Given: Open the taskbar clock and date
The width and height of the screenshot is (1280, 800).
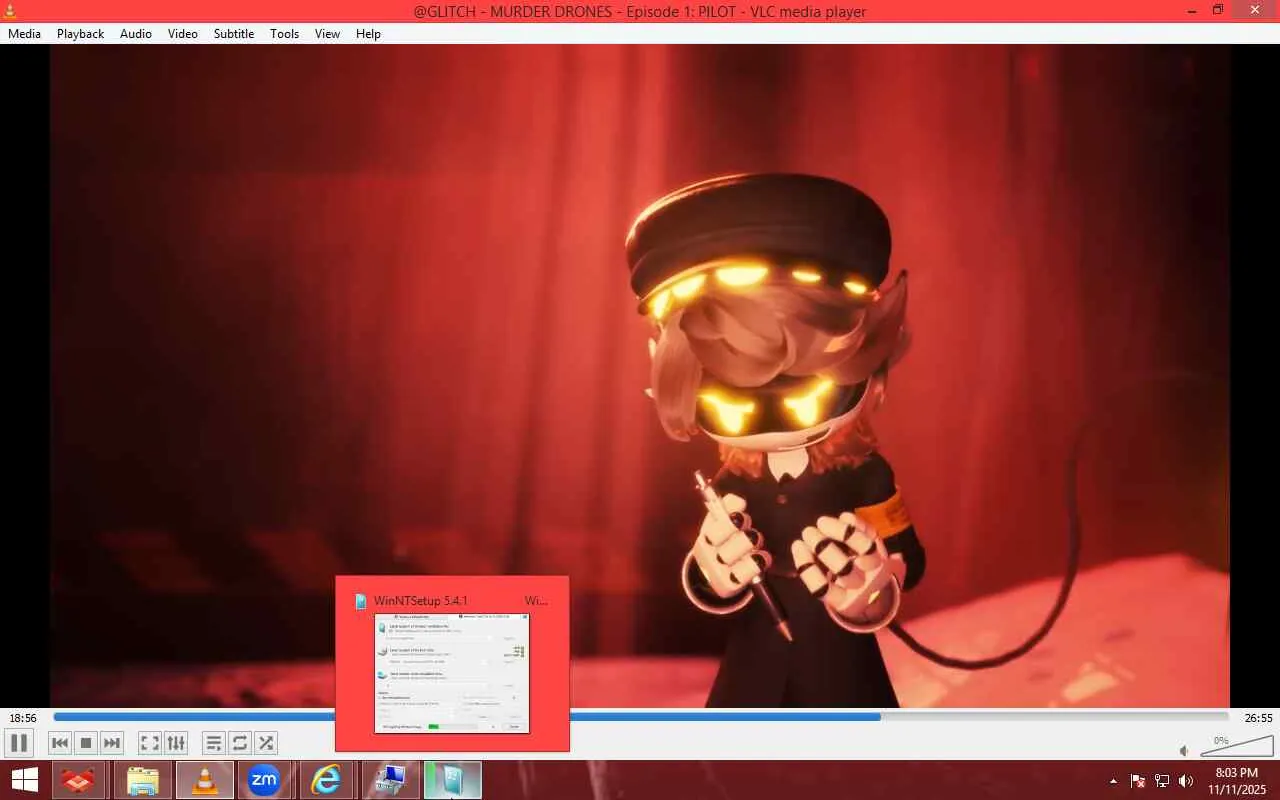Looking at the screenshot, I should click(1236, 781).
